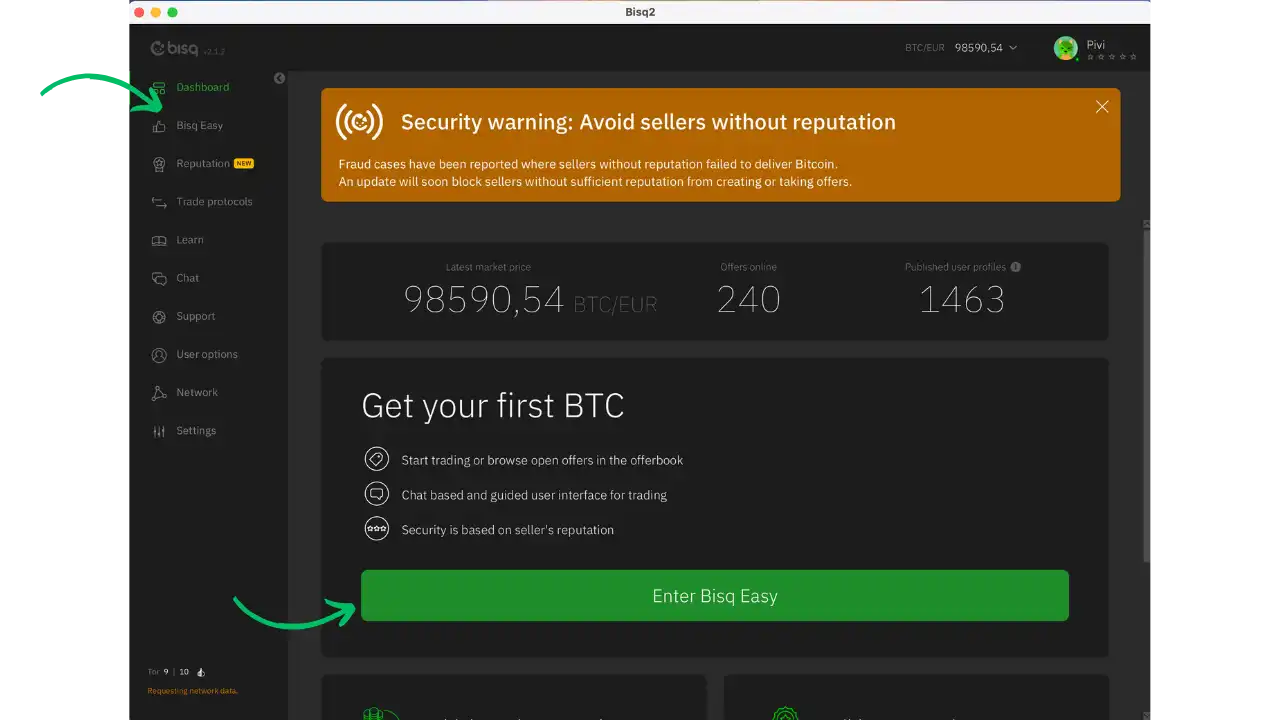Dismiss the security warning banner
Viewport: 1280px width, 720px height.
(x=1102, y=107)
